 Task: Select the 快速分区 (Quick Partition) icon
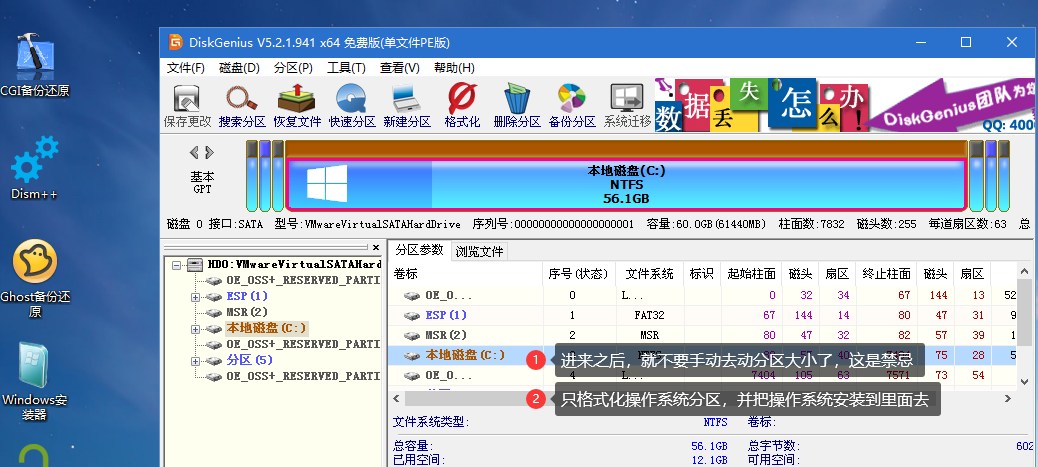pyautogui.click(x=352, y=106)
